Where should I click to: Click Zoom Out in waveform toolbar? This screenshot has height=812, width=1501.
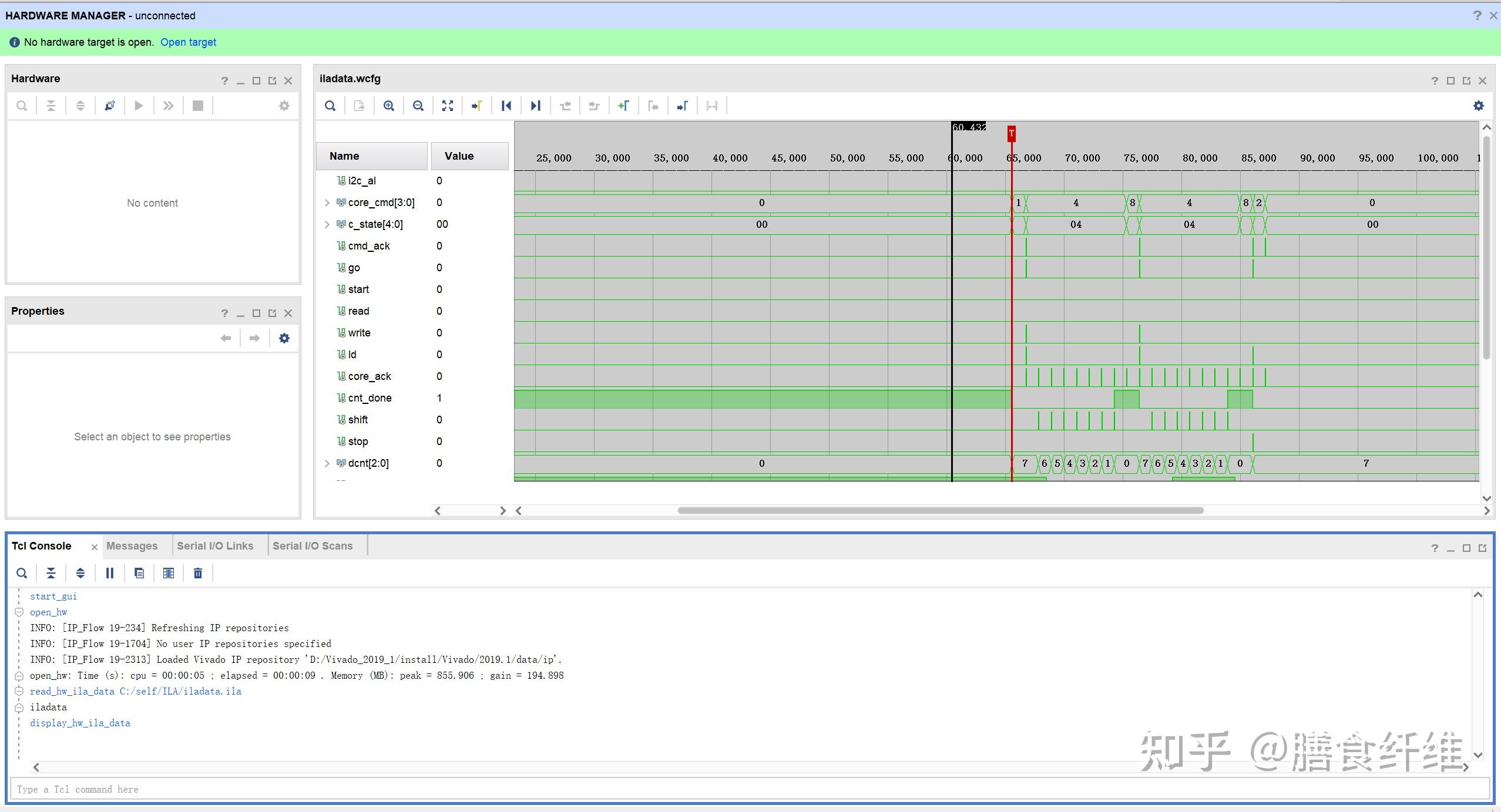(418, 106)
